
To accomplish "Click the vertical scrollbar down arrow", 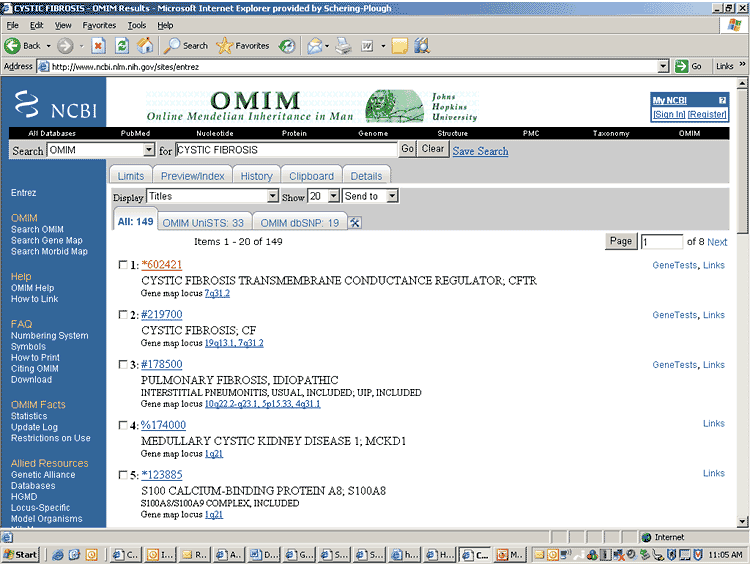I will [x=742, y=521].
